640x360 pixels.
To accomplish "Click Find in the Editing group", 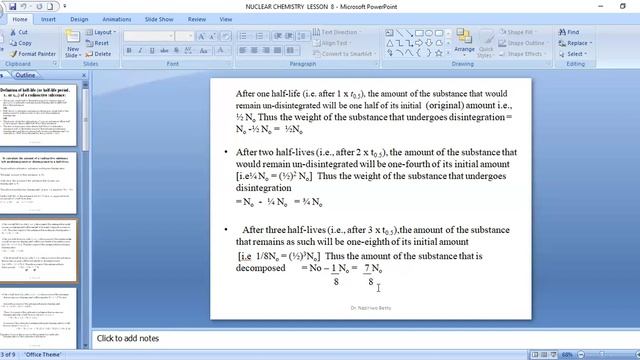I will point(569,32).
